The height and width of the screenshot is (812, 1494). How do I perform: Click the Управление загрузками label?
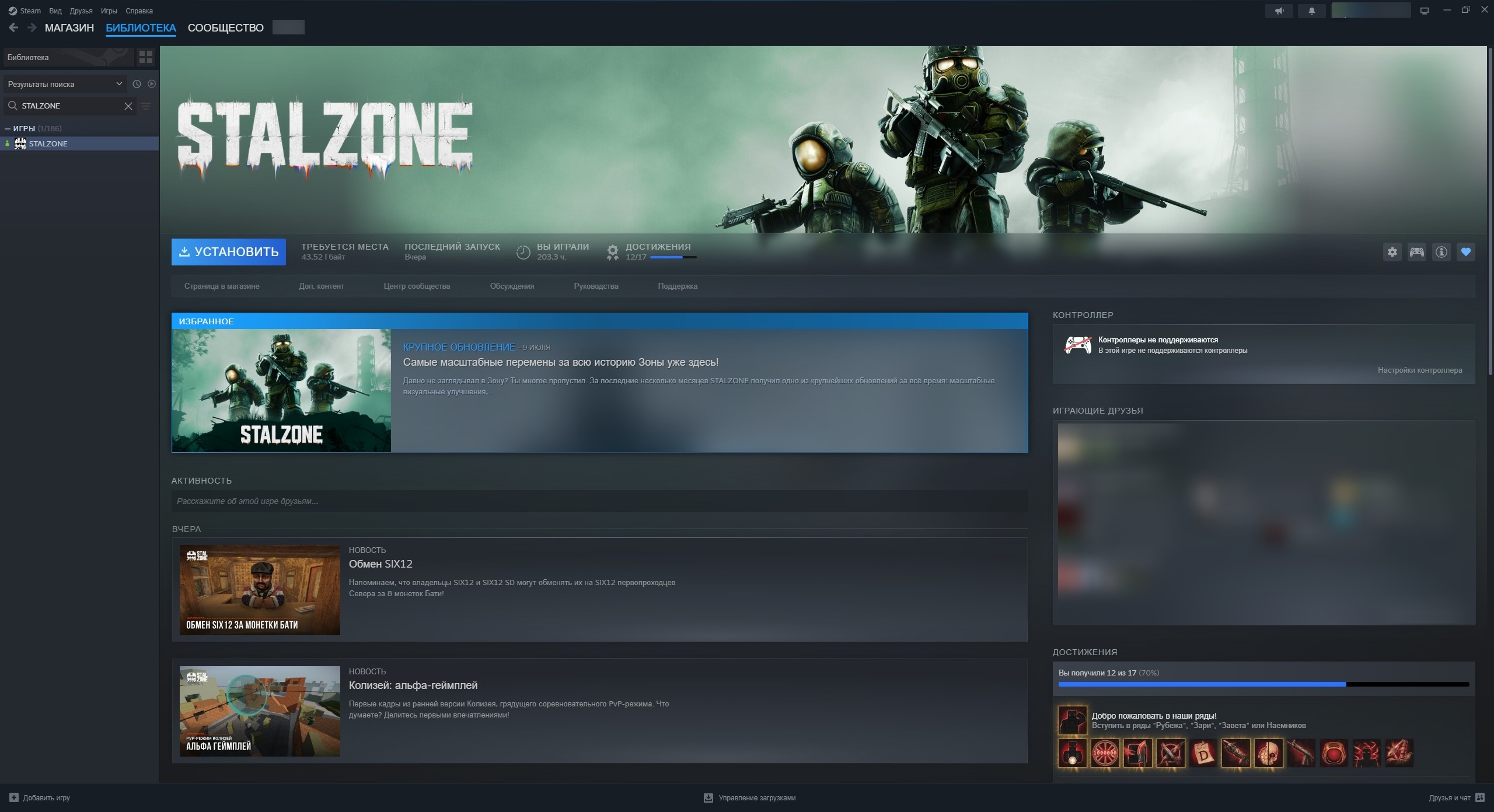(757, 797)
